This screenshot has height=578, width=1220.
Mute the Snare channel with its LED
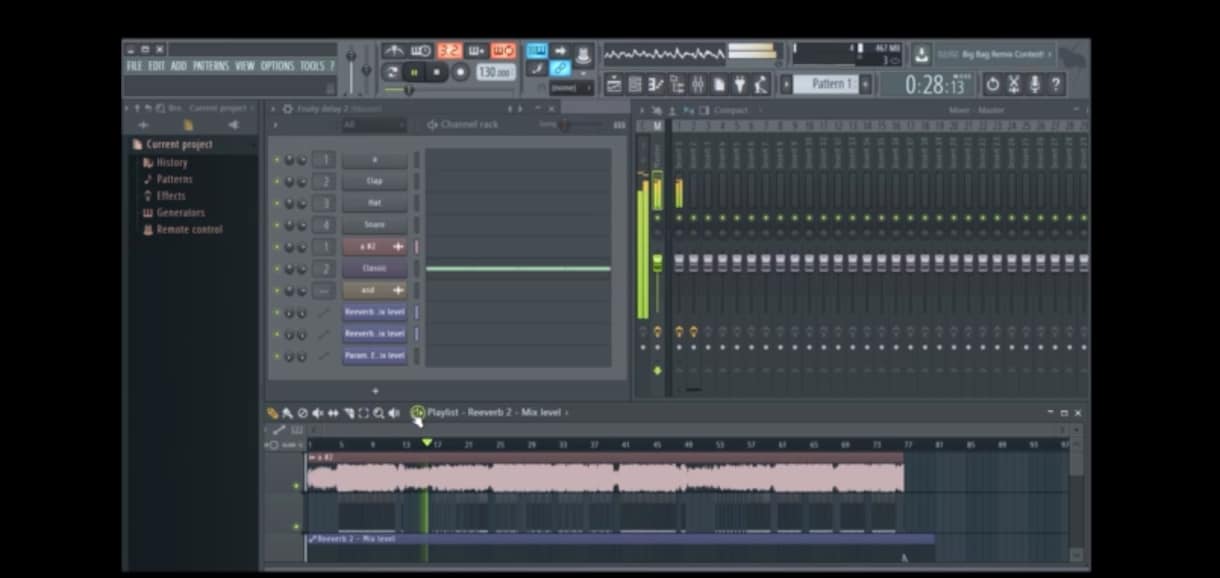point(277,226)
